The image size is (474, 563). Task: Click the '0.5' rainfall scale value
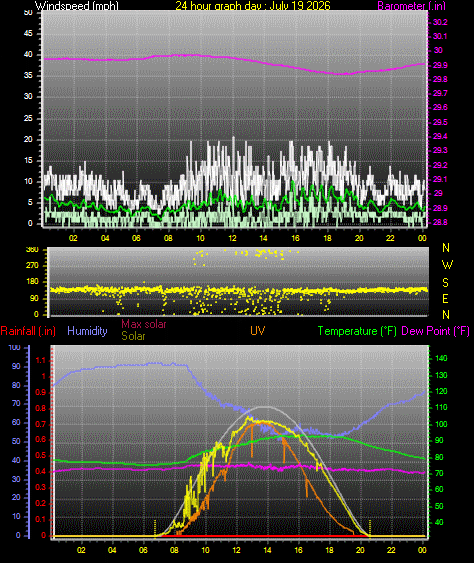coord(41,456)
